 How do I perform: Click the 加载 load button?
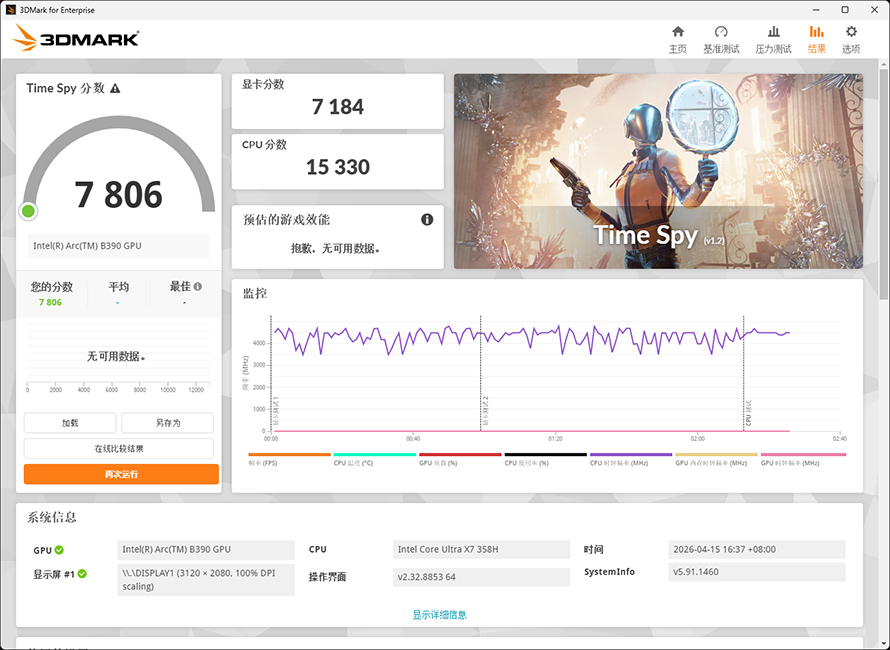[70, 423]
